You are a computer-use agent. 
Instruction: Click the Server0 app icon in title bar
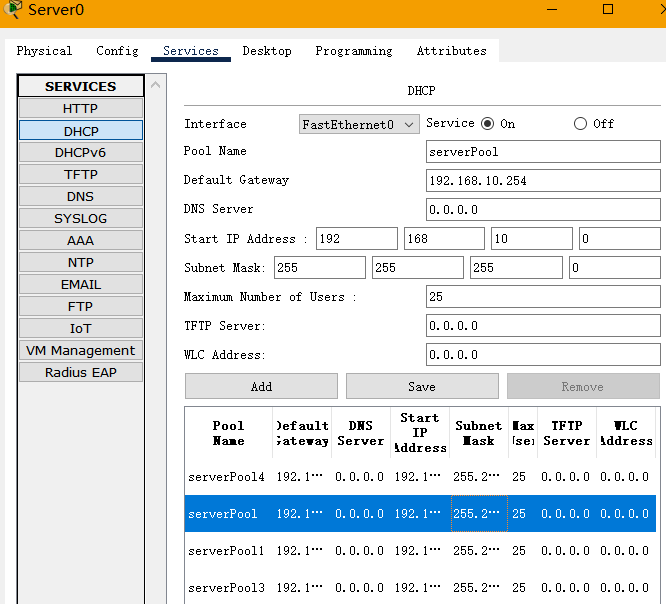[x=12, y=10]
